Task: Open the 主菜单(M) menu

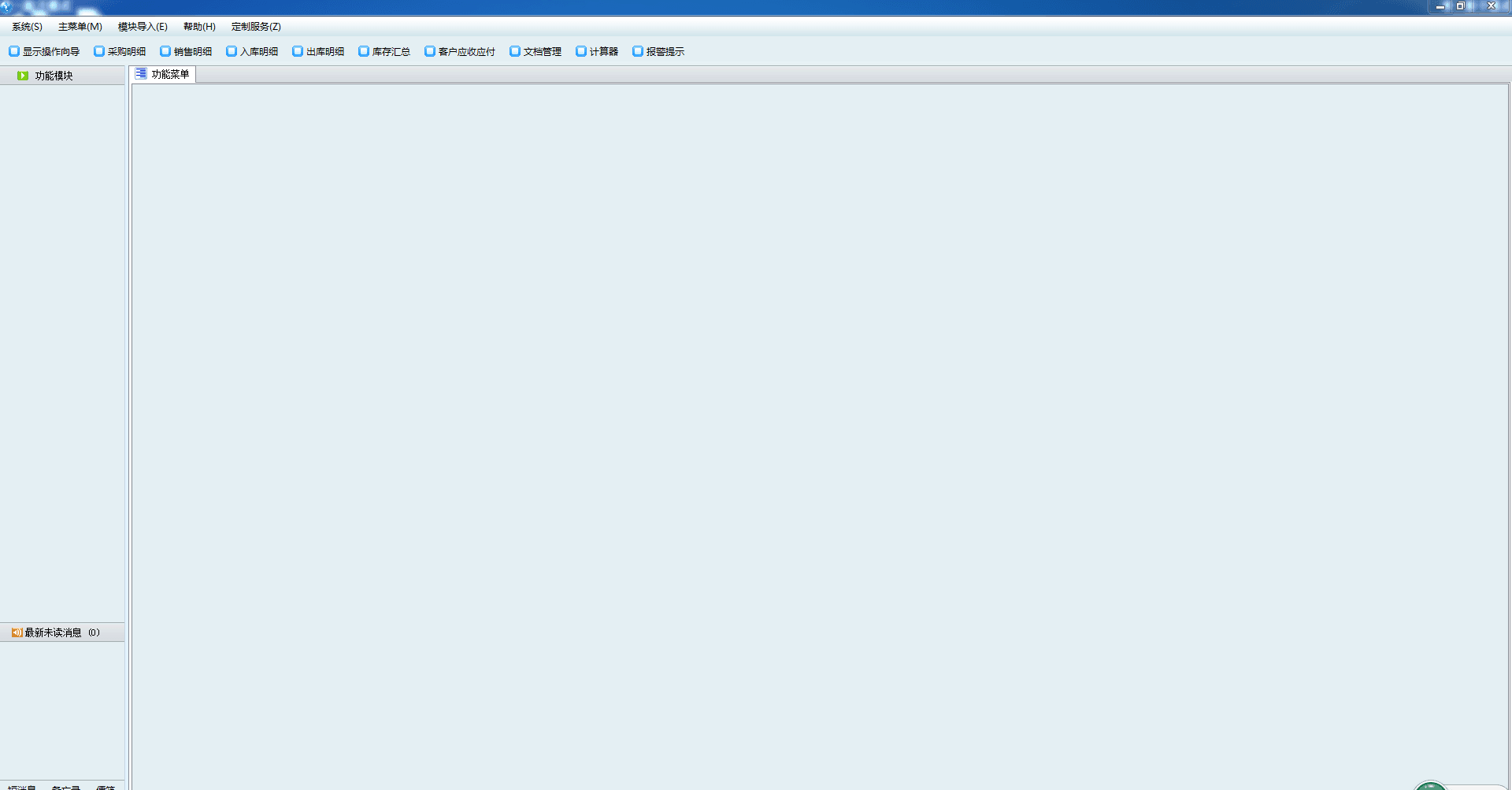Action: tap(80, 27)
